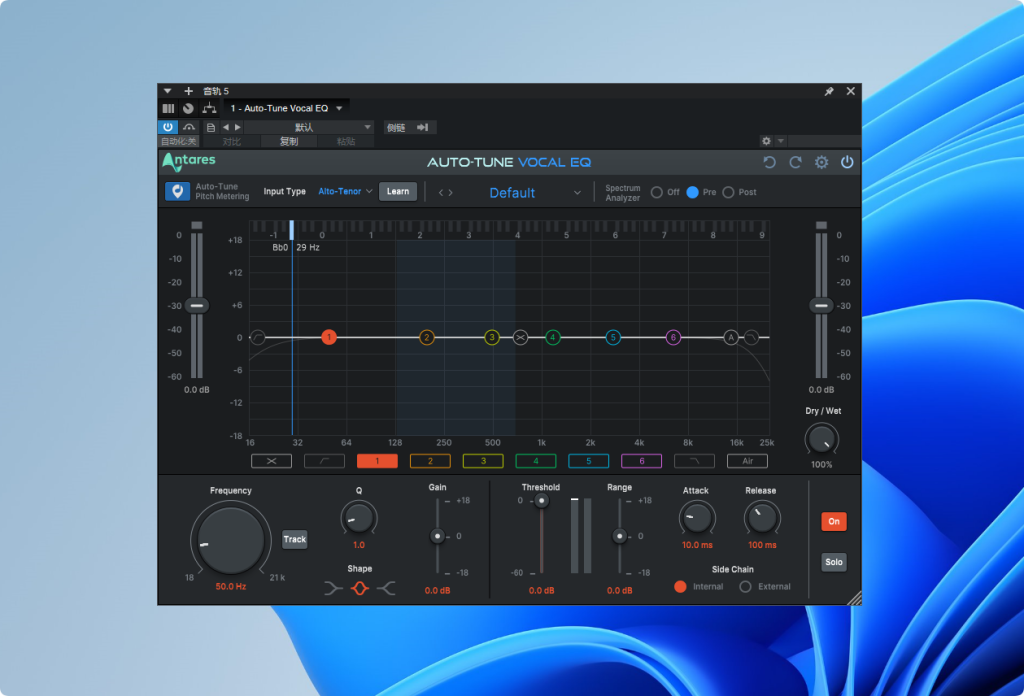This screenshot has width=1024, height=696.
Task: Toggle the band Solo button
Action: pyautogui.click(x=834, y=562)
